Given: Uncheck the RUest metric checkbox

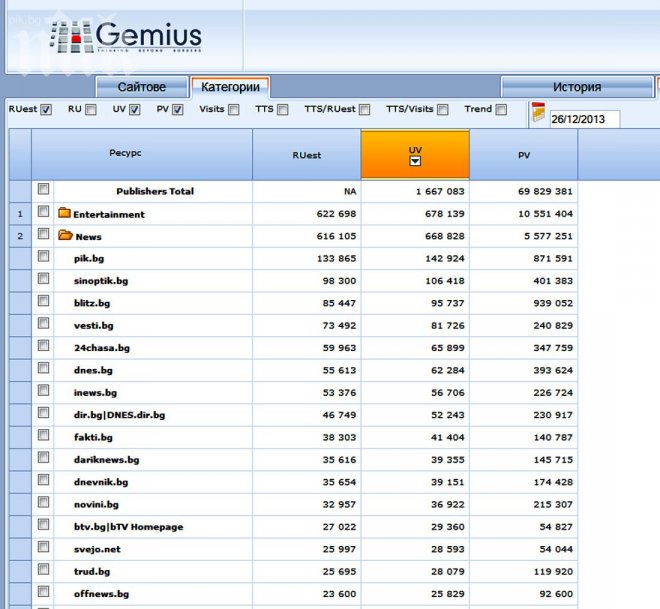Looking at the screenshot, I should point(46,110).
